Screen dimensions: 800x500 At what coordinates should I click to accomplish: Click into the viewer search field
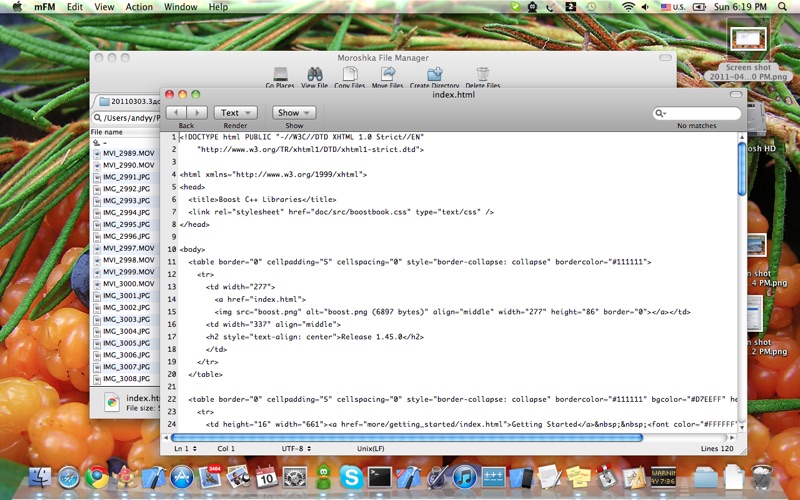tap(700, 113)
